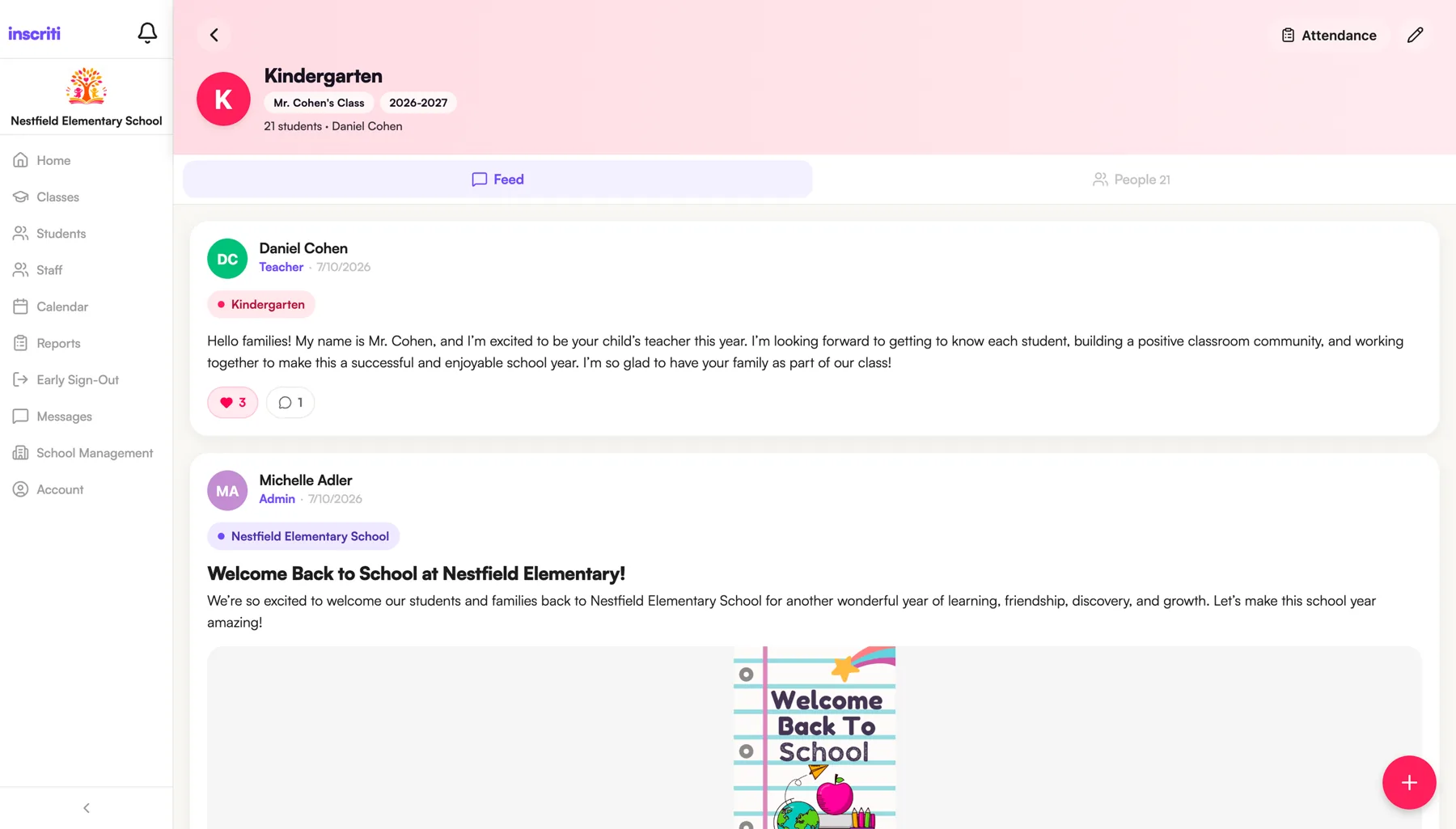The width and height of the screenshot is (1456, 829).
Task: Toggle the heart like with 3 likes
Action: click(x=233, y=402)
